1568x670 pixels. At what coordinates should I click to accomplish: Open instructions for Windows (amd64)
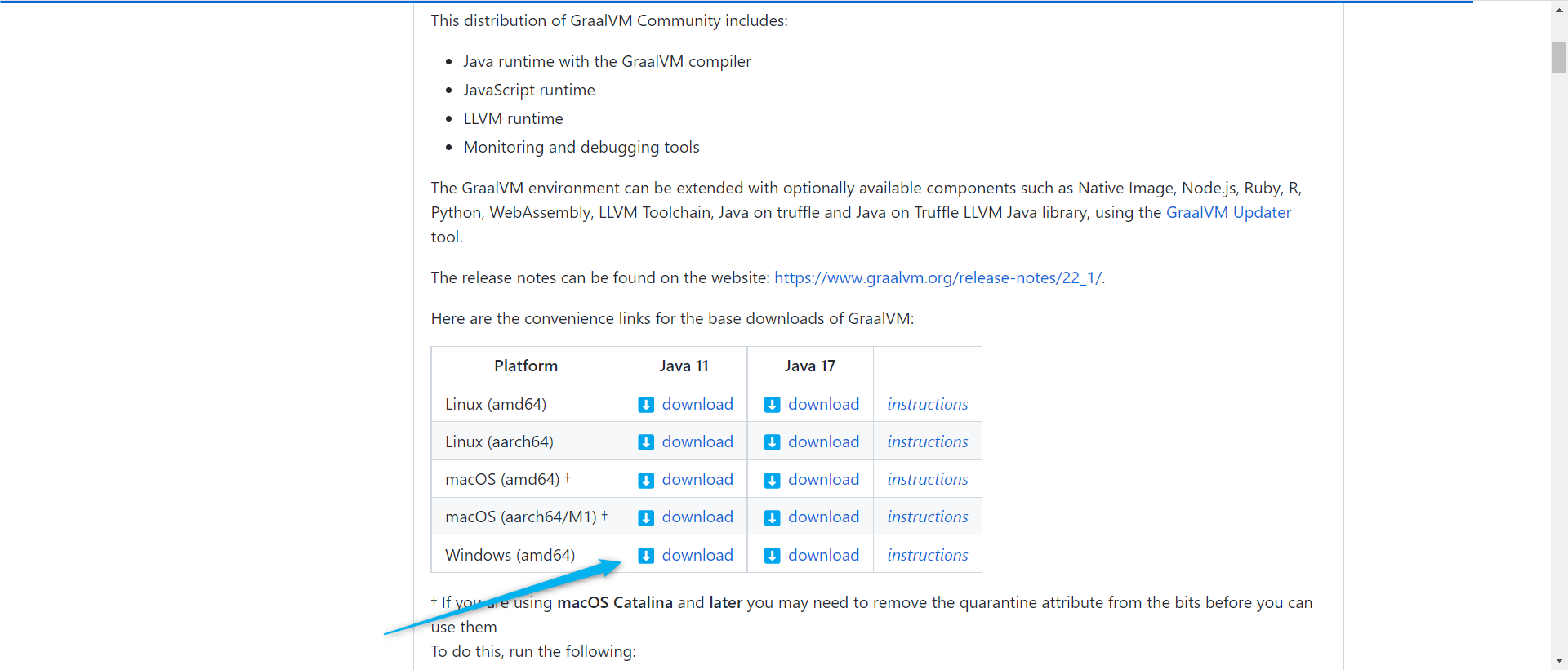928,555
